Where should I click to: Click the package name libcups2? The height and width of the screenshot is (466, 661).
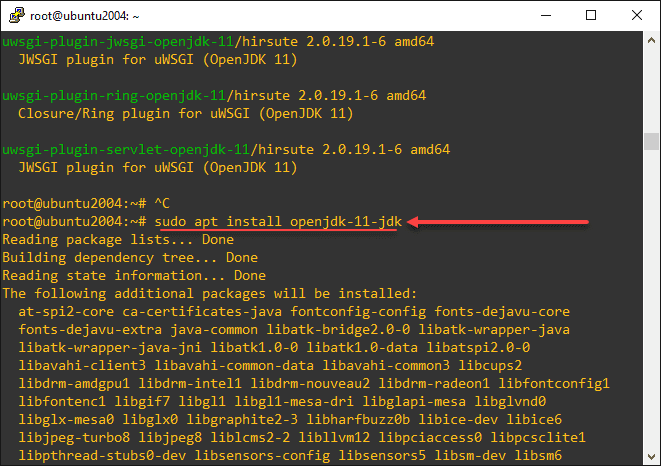point(490,365)
